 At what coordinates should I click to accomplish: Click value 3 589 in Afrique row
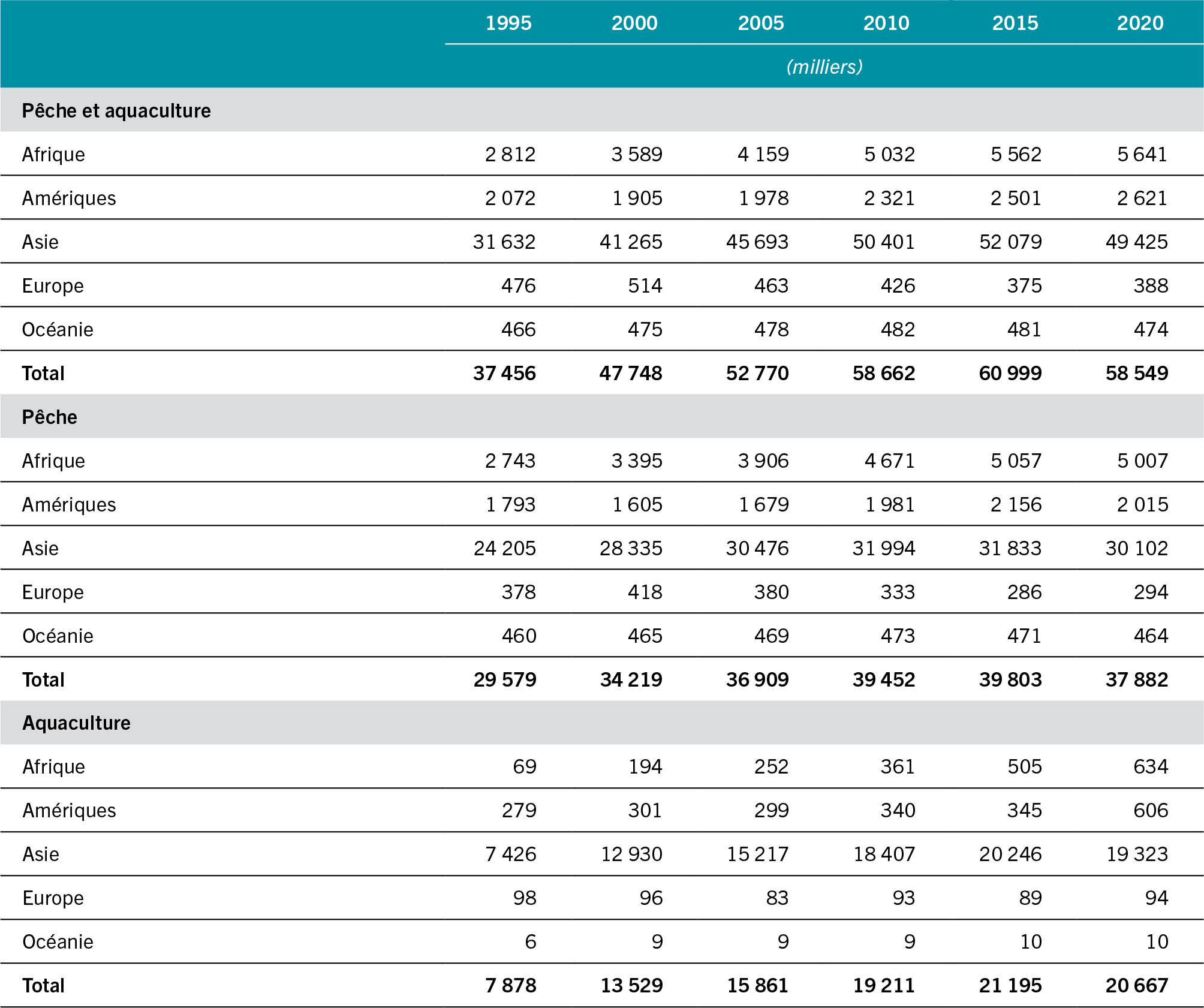click(x=637, y=155)
